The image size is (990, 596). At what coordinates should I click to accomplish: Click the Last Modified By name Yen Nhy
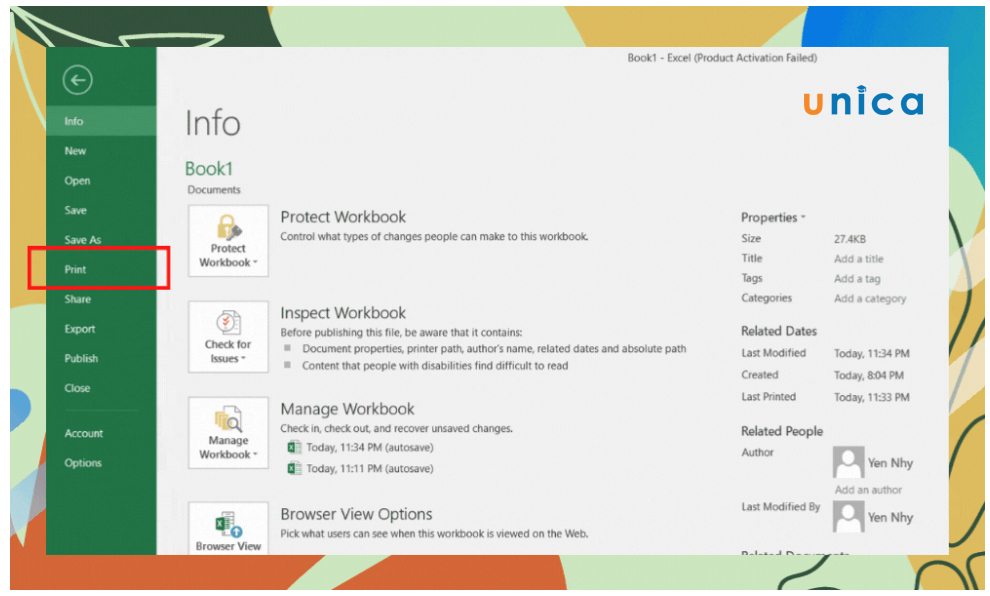coord(890,518)
